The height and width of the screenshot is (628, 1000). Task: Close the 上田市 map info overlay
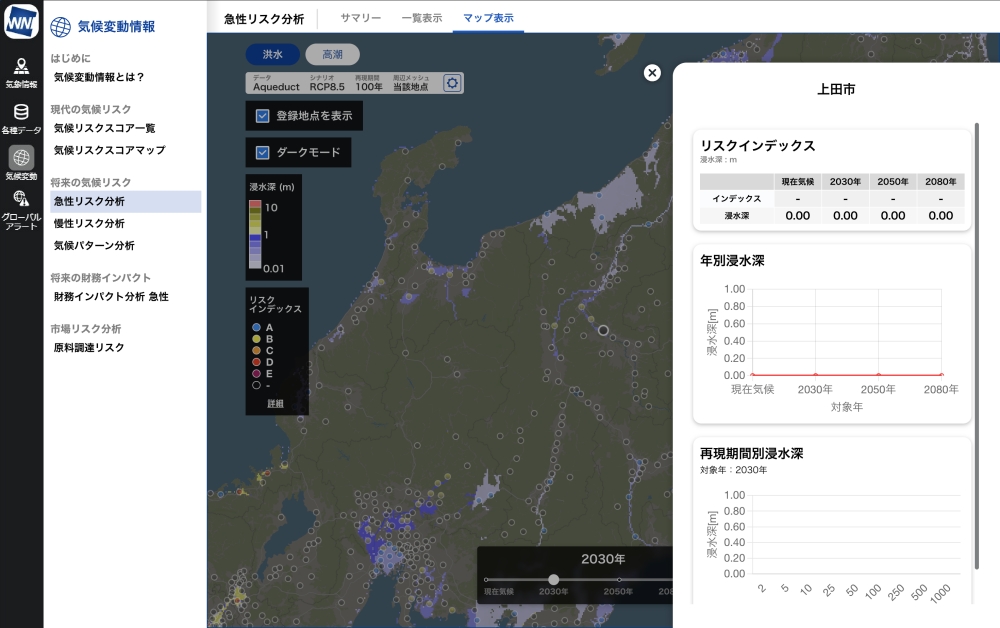652,72
